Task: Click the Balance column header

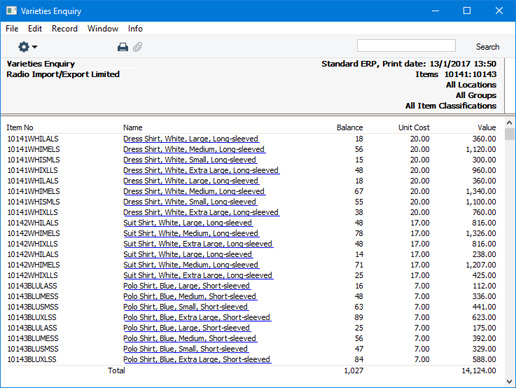Action: [x=350, y=128]
